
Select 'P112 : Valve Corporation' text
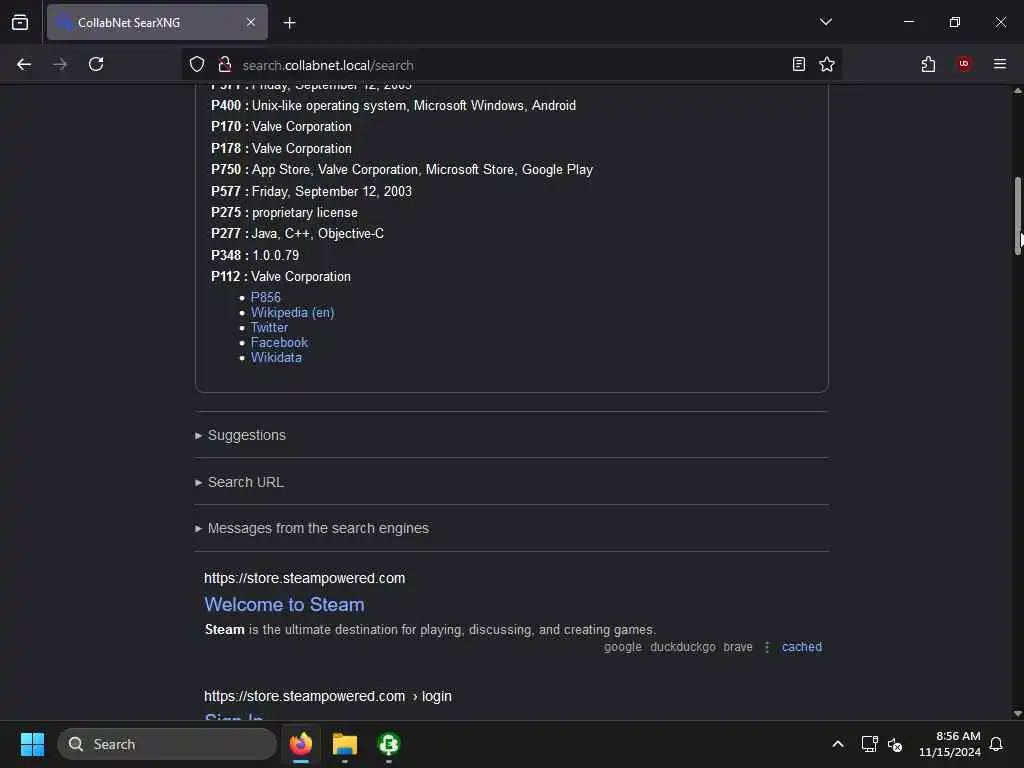pyautogui.click(x=281, y=276)
